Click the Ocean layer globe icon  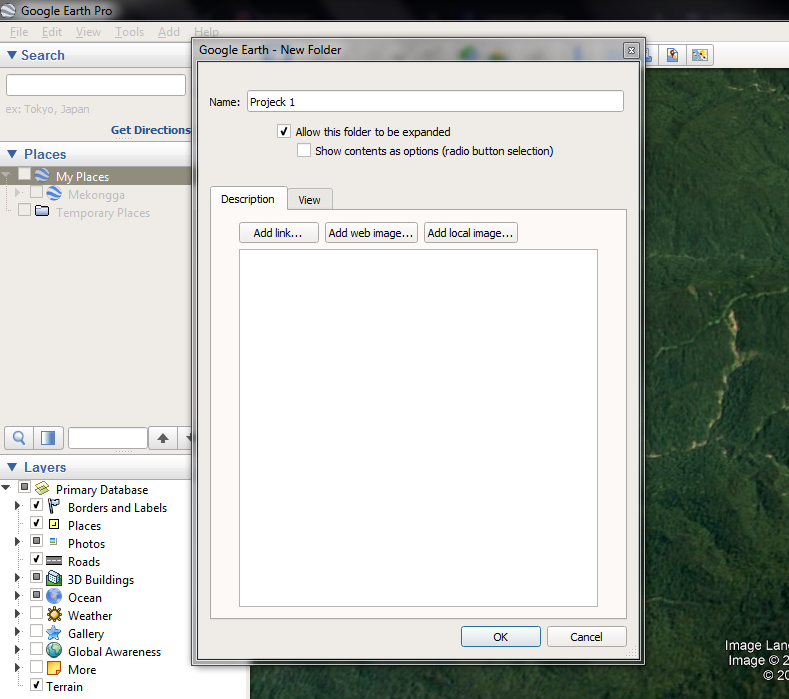click(54, 596)
